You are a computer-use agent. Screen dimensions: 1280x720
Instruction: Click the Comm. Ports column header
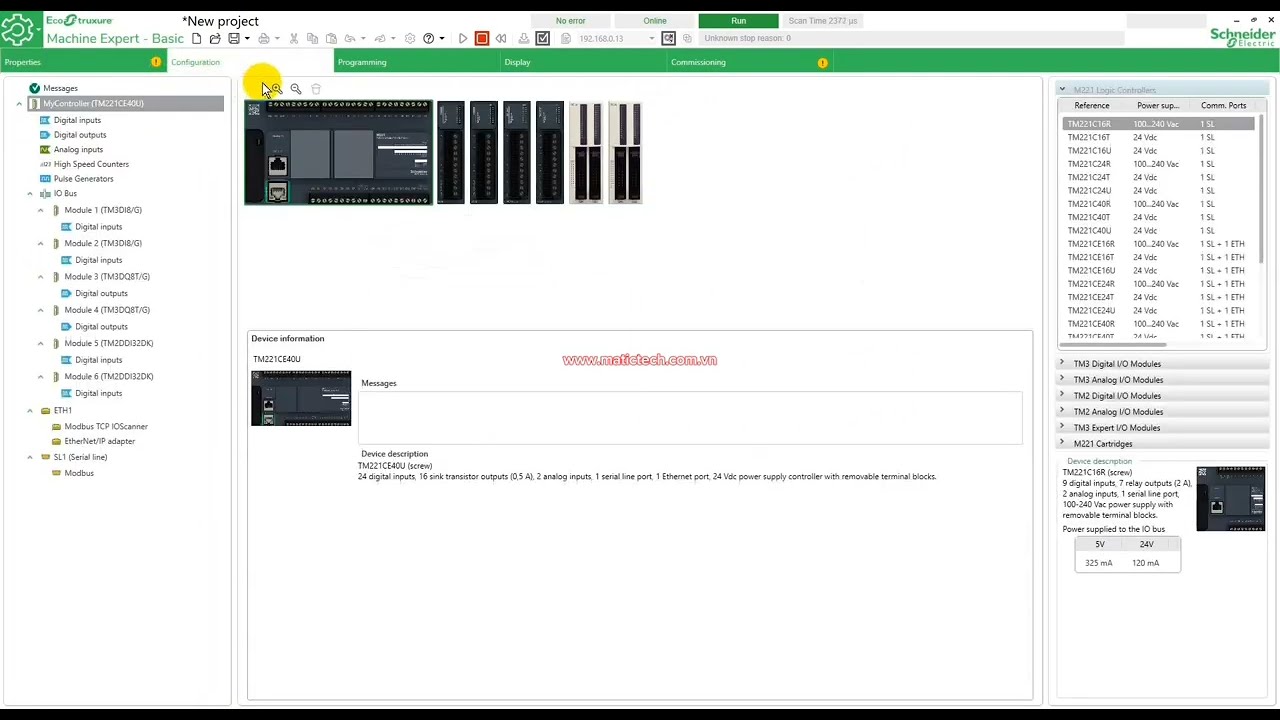coord(1224,105)
